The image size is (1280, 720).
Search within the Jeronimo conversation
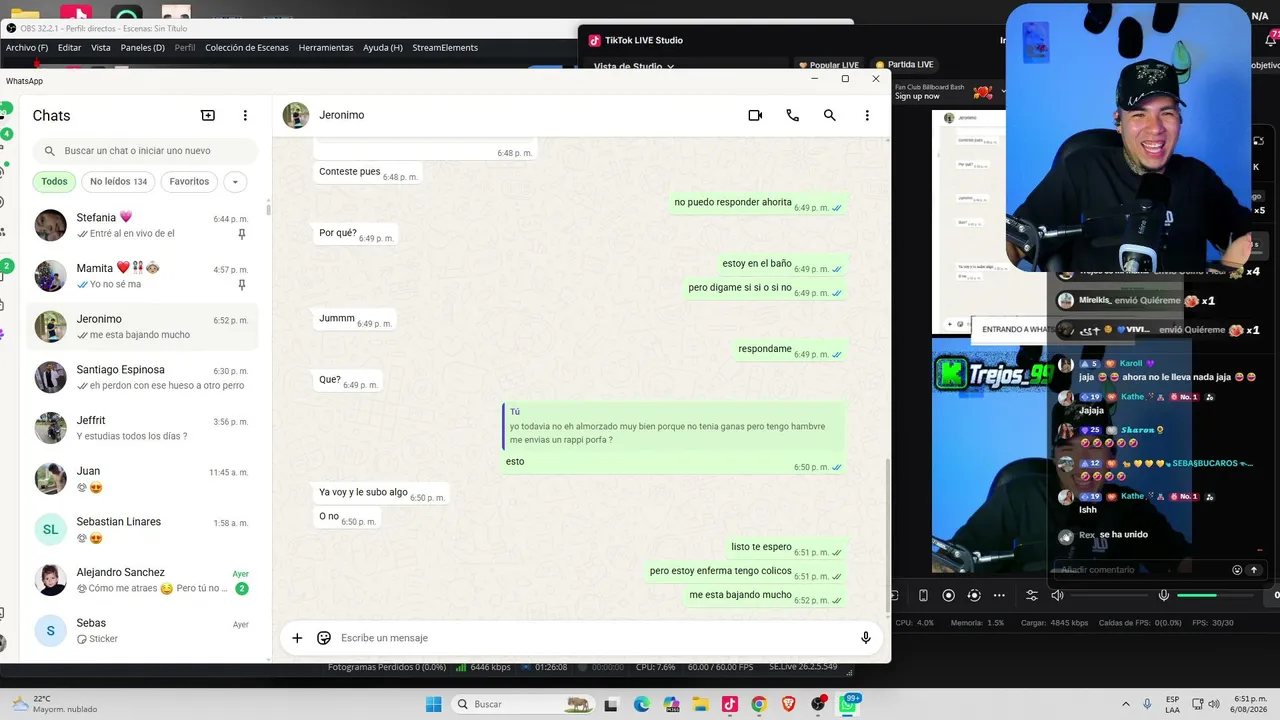coord(830,115)
